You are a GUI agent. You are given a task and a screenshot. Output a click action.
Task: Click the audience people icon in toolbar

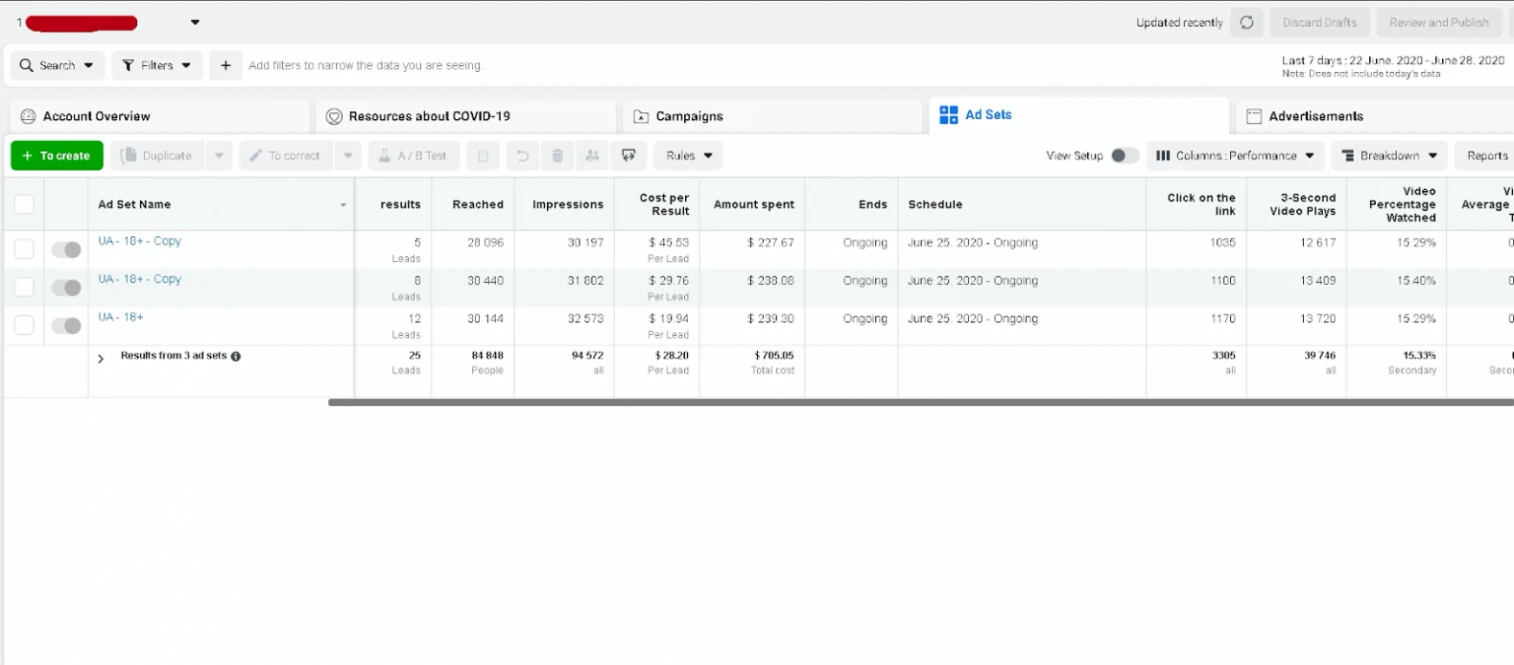(592, 156)
